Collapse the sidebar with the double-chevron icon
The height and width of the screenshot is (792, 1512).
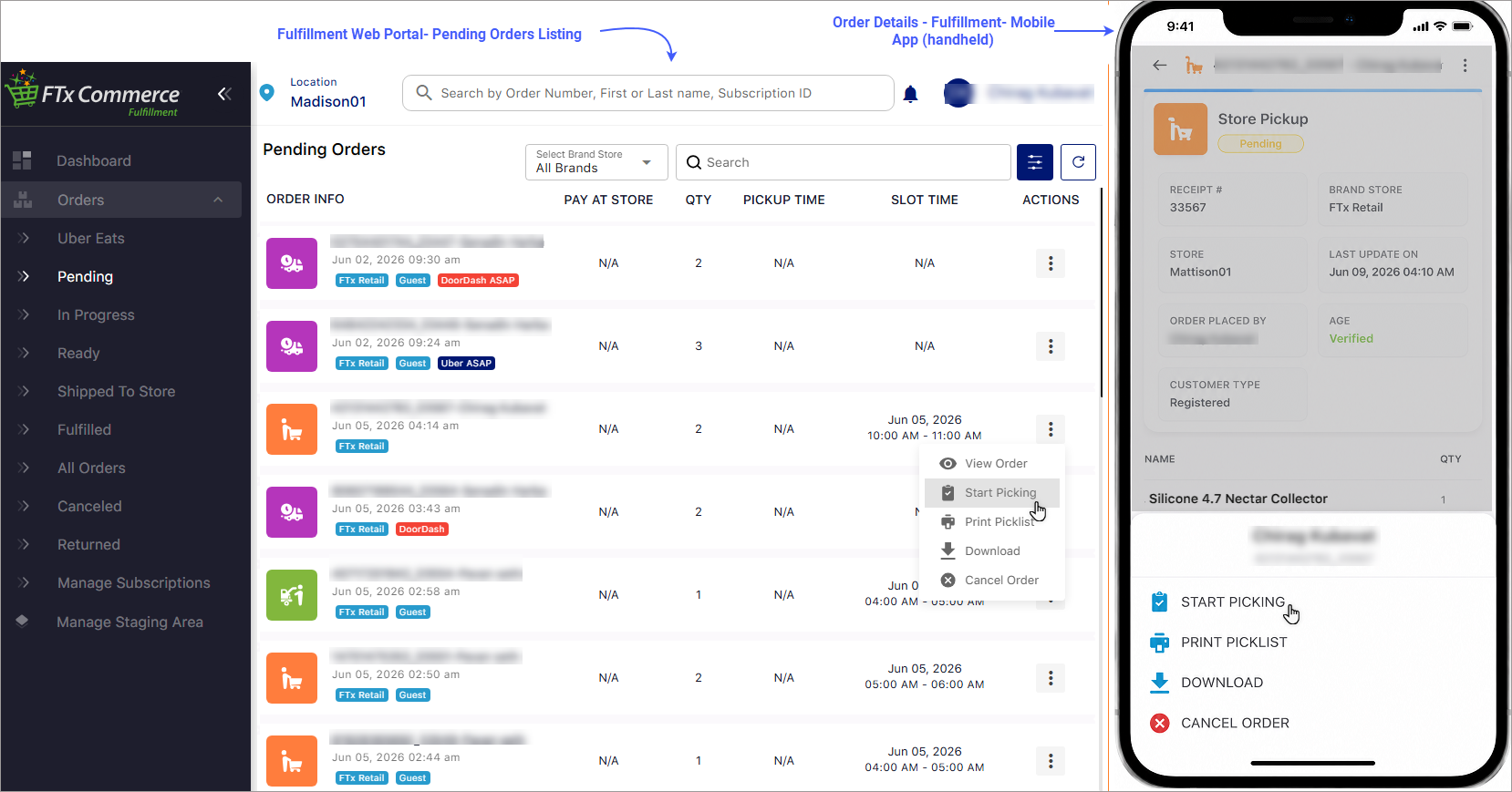pos(224,94)
